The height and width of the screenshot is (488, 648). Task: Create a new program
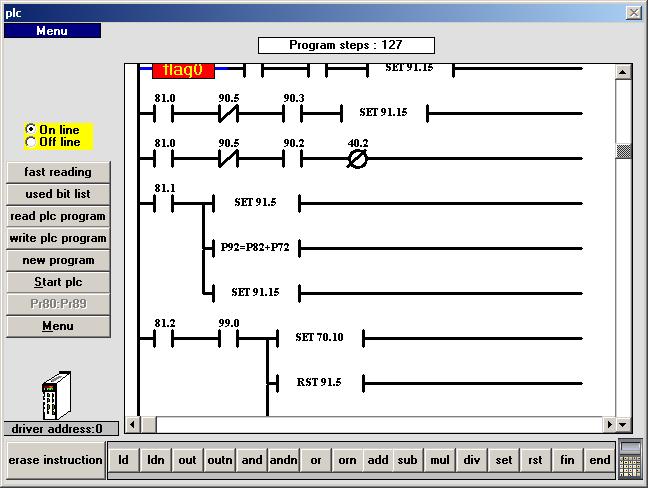coord(58,260)
